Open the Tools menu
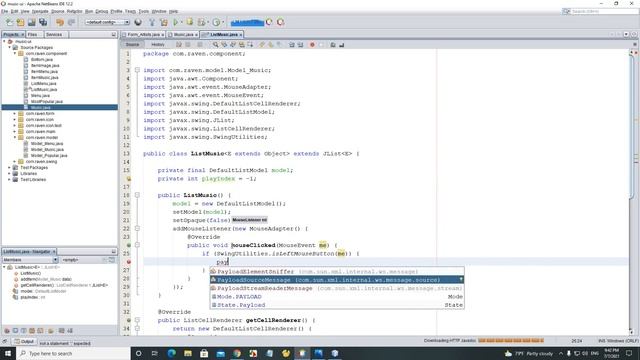640x360 pixels. pyautogui.click(x=144, y=11)
